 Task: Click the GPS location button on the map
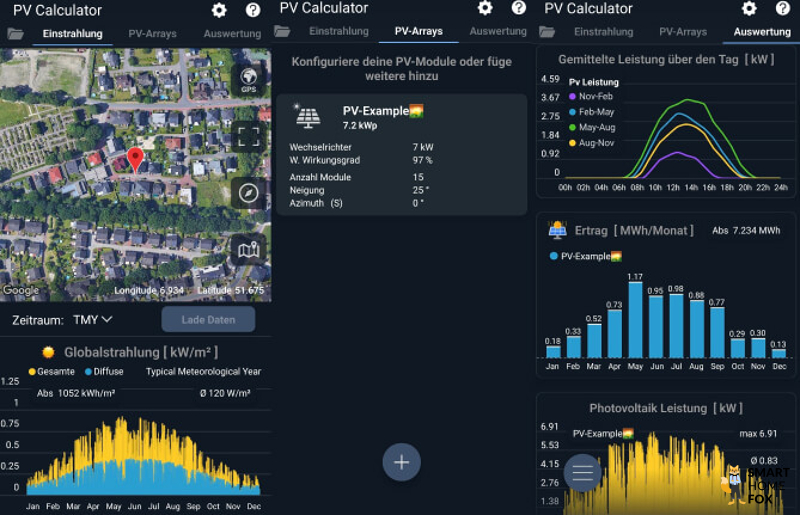coord(248,80)
